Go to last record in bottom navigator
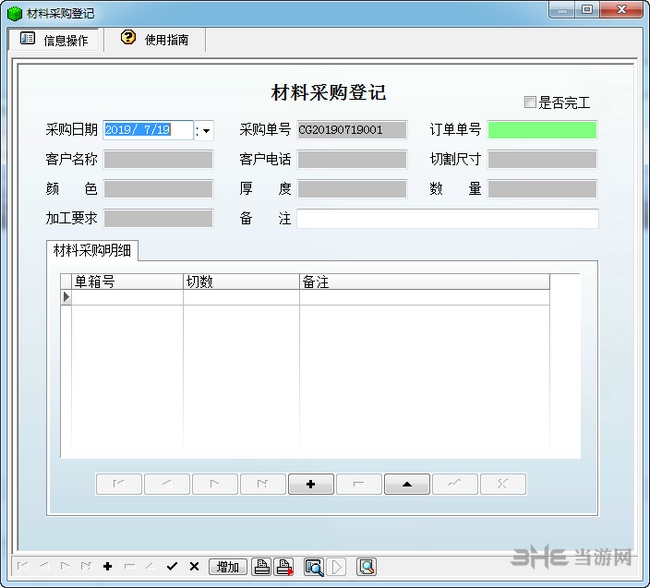Screen dimensions: 650x588 pos(86,566)
